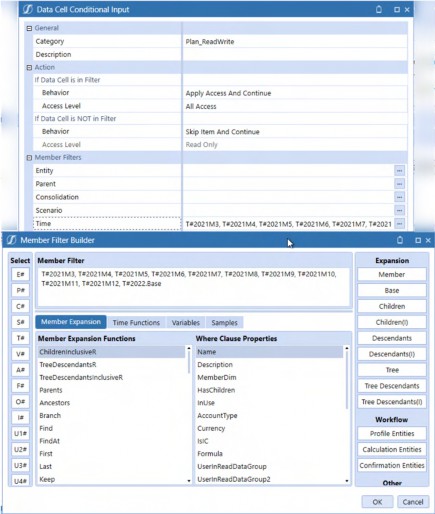
Task: Click the U3# selector button
Action: click(x=20, y=465)
